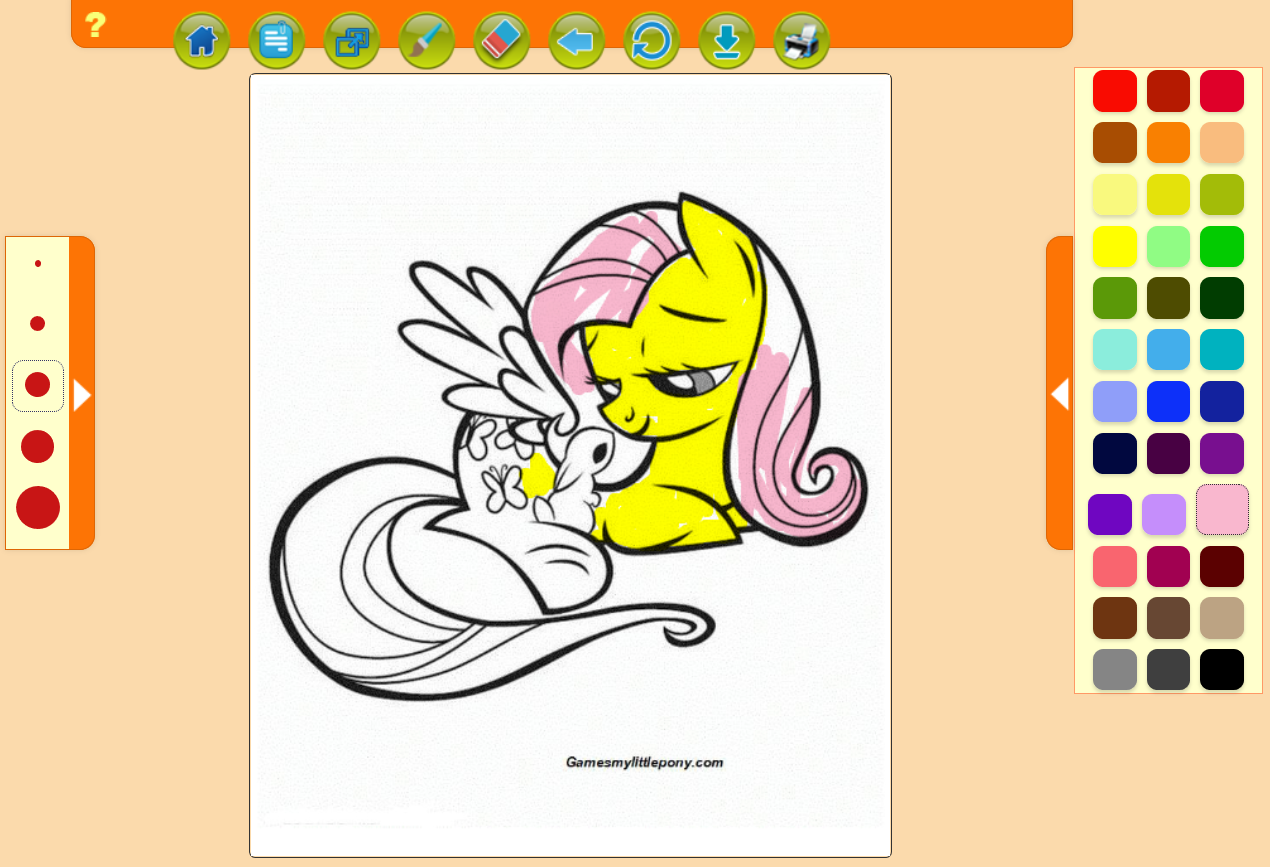The height and width of the screenshot is (867, 1270).
Task: Choose the second smallest brush size
Action: tap(38, 323)
